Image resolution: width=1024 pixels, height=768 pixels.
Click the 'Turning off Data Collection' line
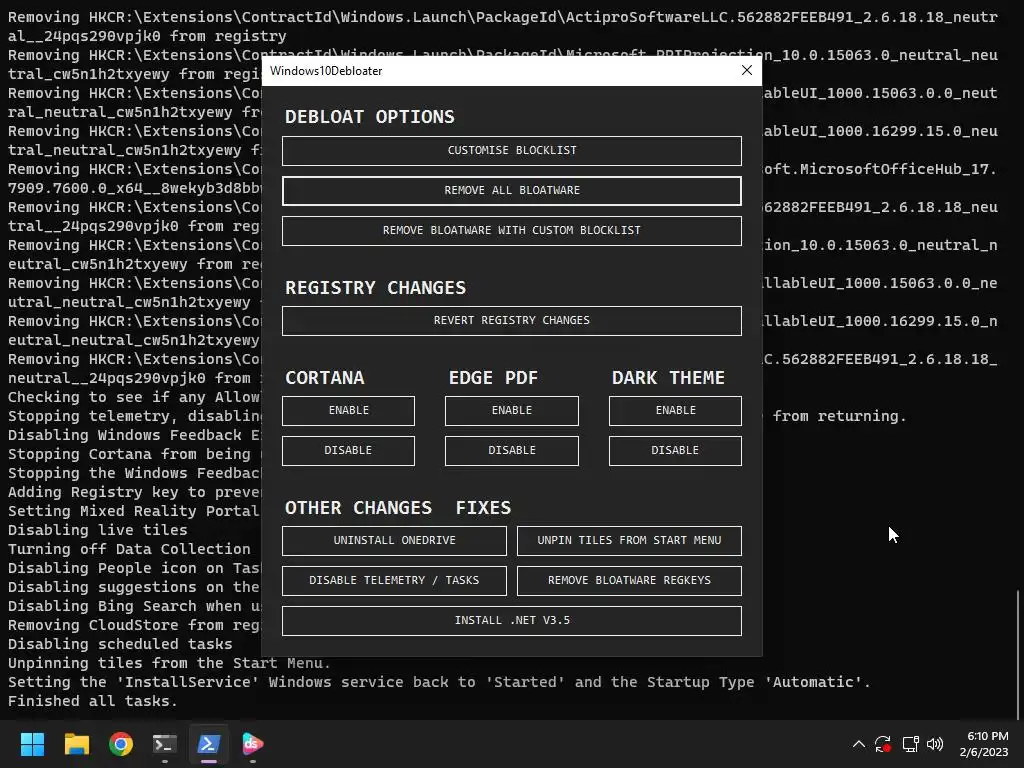[x=129, y=549]
